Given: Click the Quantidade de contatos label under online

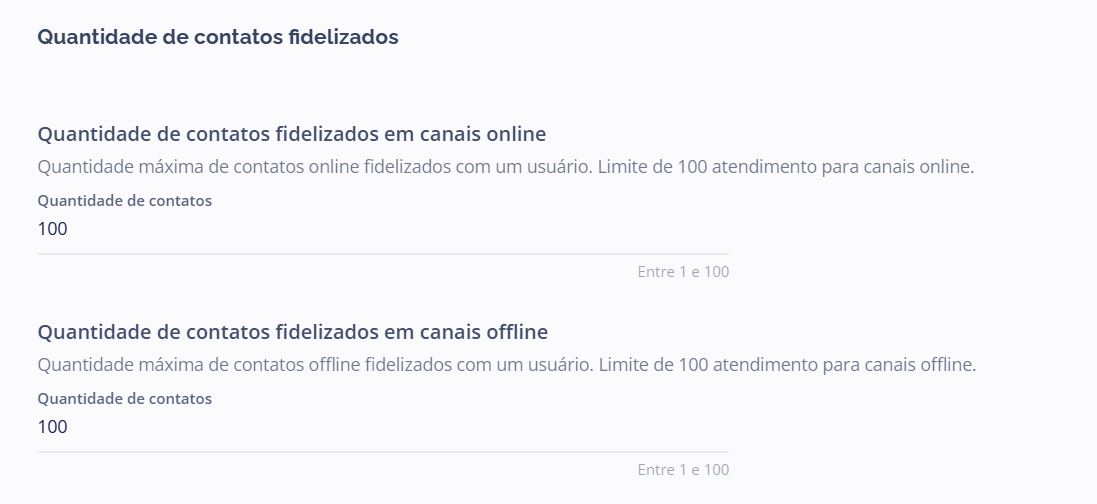Looking at the screenshot, I should click(x=124, y=200).
